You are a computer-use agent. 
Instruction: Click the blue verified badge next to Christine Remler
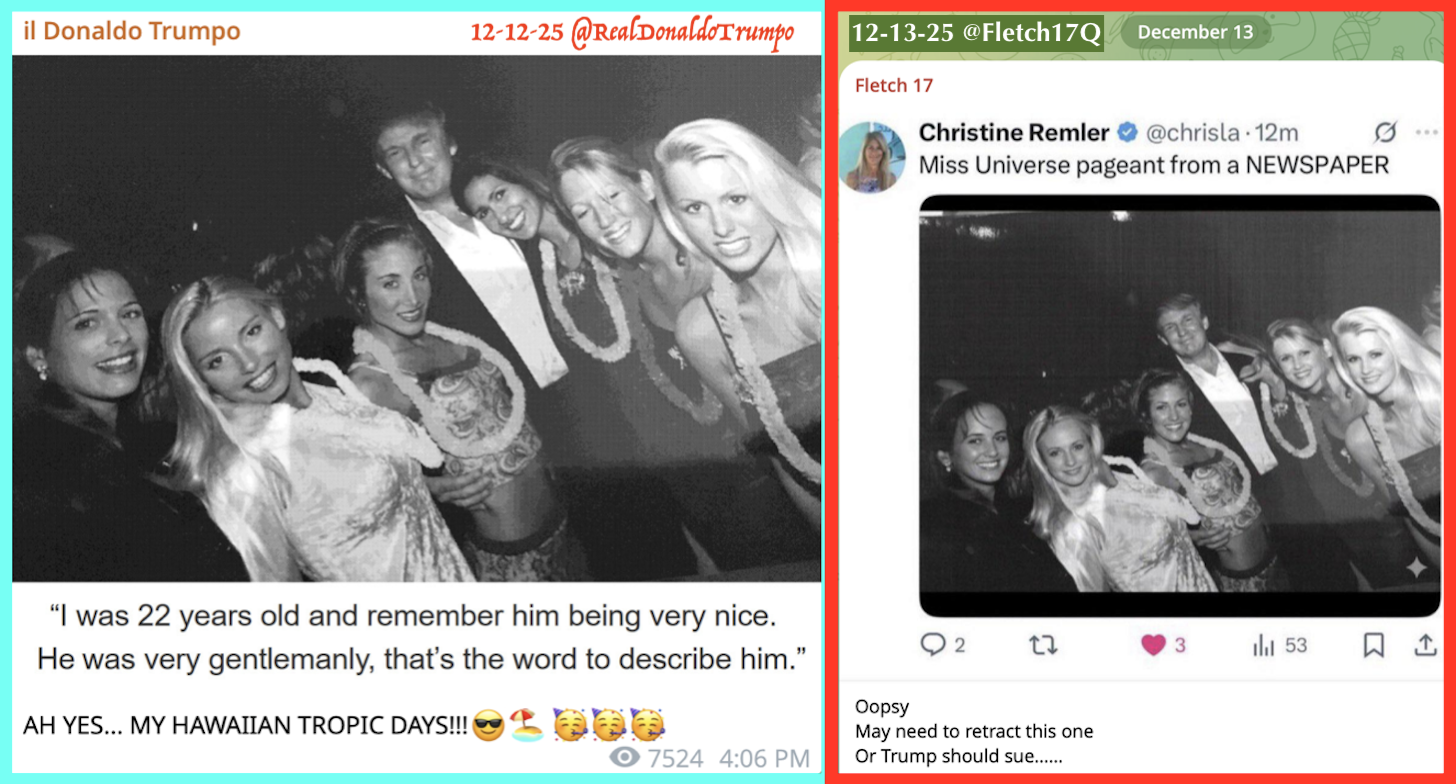tap(1126, 133)
